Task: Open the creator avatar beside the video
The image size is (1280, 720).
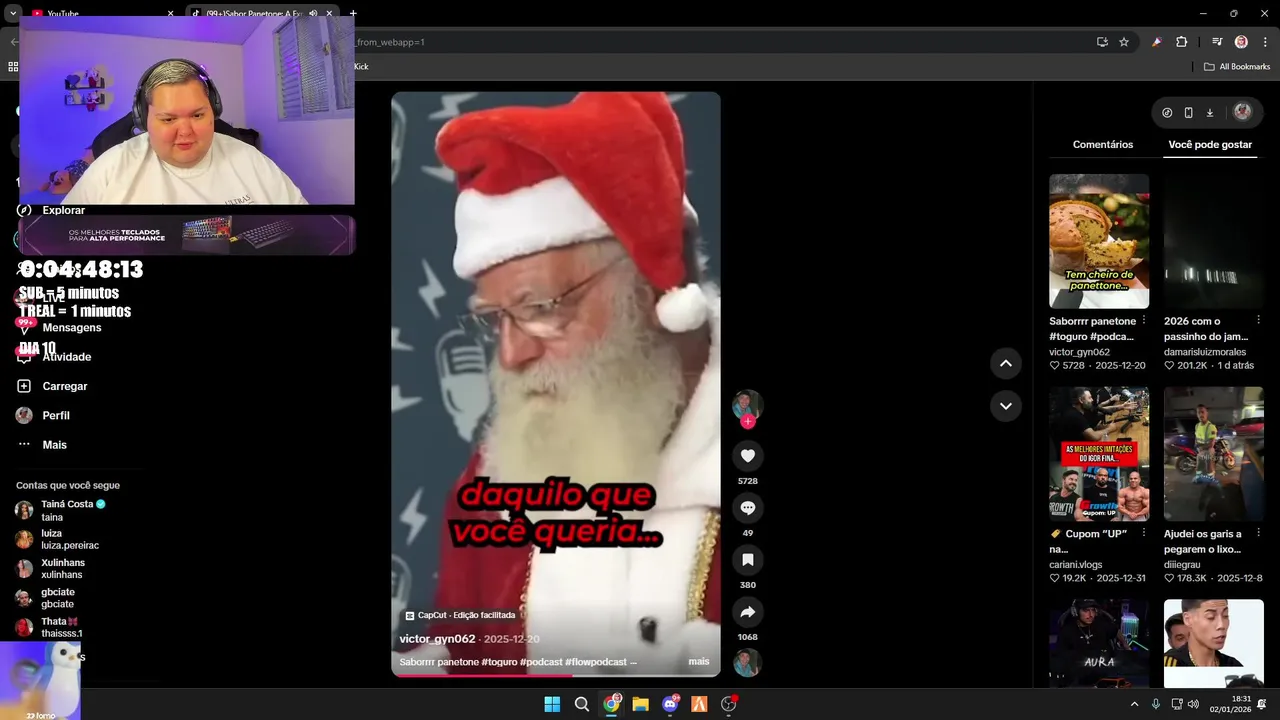Action: 747,405
